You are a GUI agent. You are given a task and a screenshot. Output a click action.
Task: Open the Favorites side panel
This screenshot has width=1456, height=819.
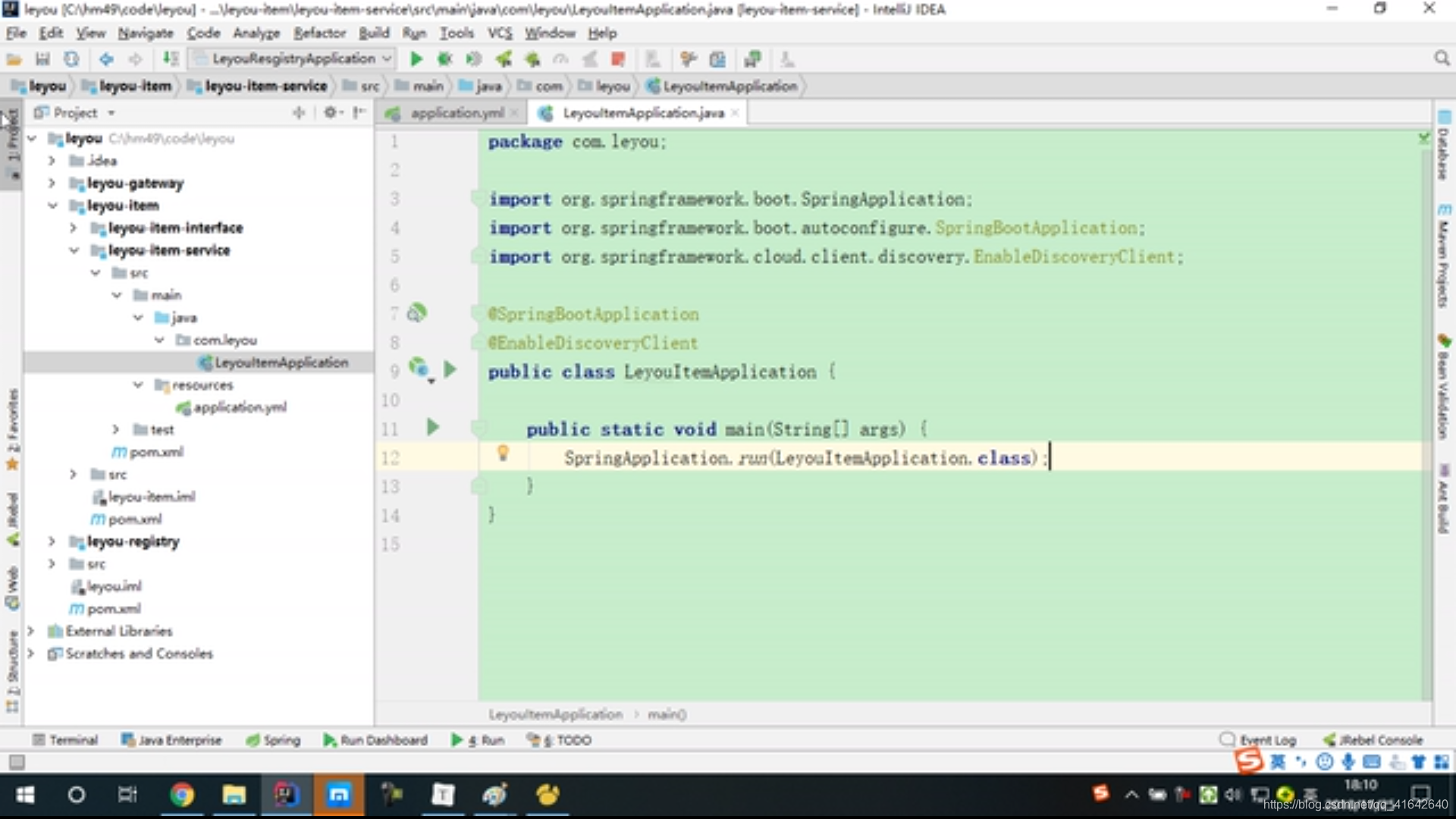click(12, 429)
